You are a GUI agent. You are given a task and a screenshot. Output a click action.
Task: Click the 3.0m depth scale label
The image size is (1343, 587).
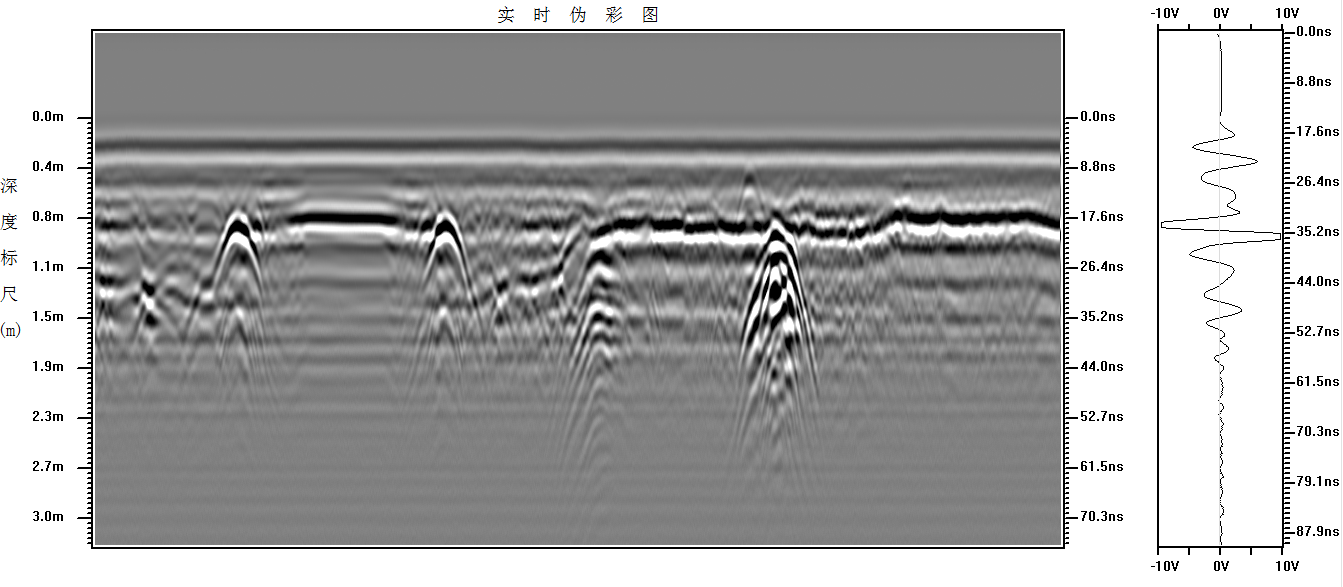tap(47, 517)
